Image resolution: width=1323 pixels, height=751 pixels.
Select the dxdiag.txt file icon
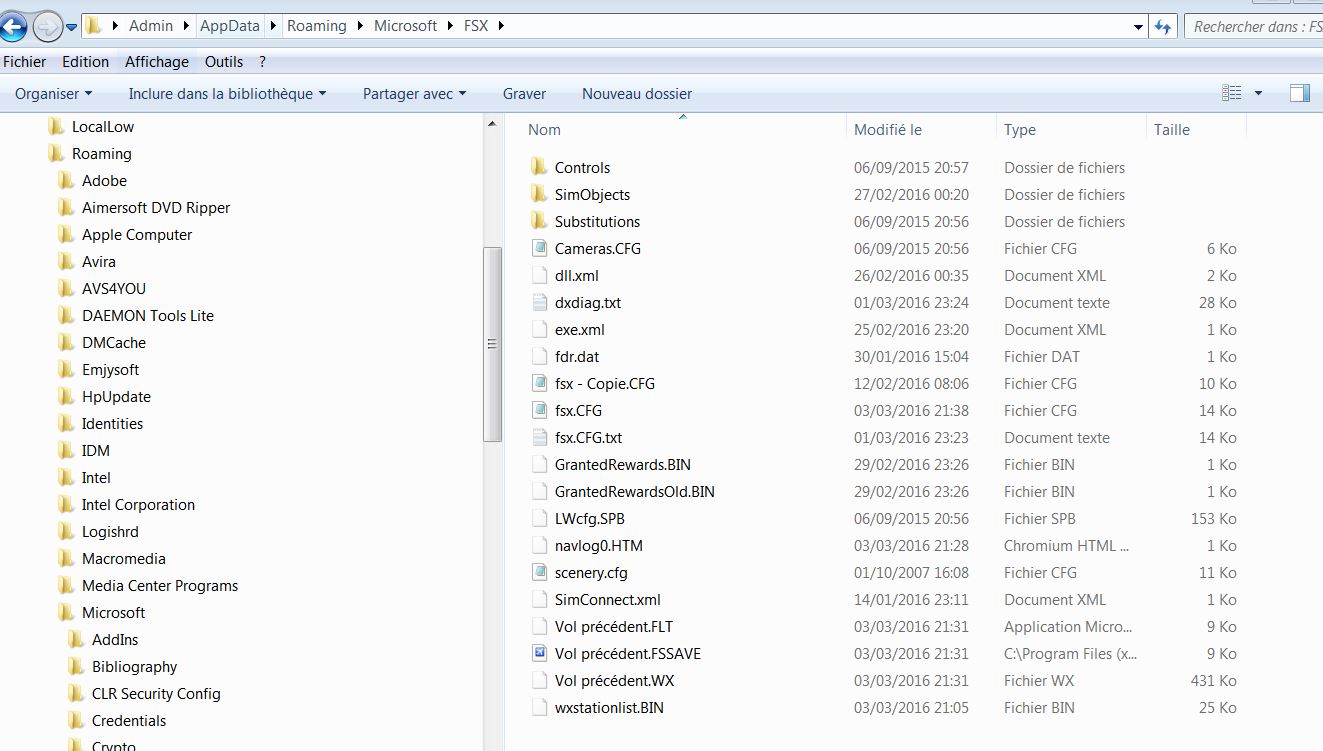tap(539, 302)
